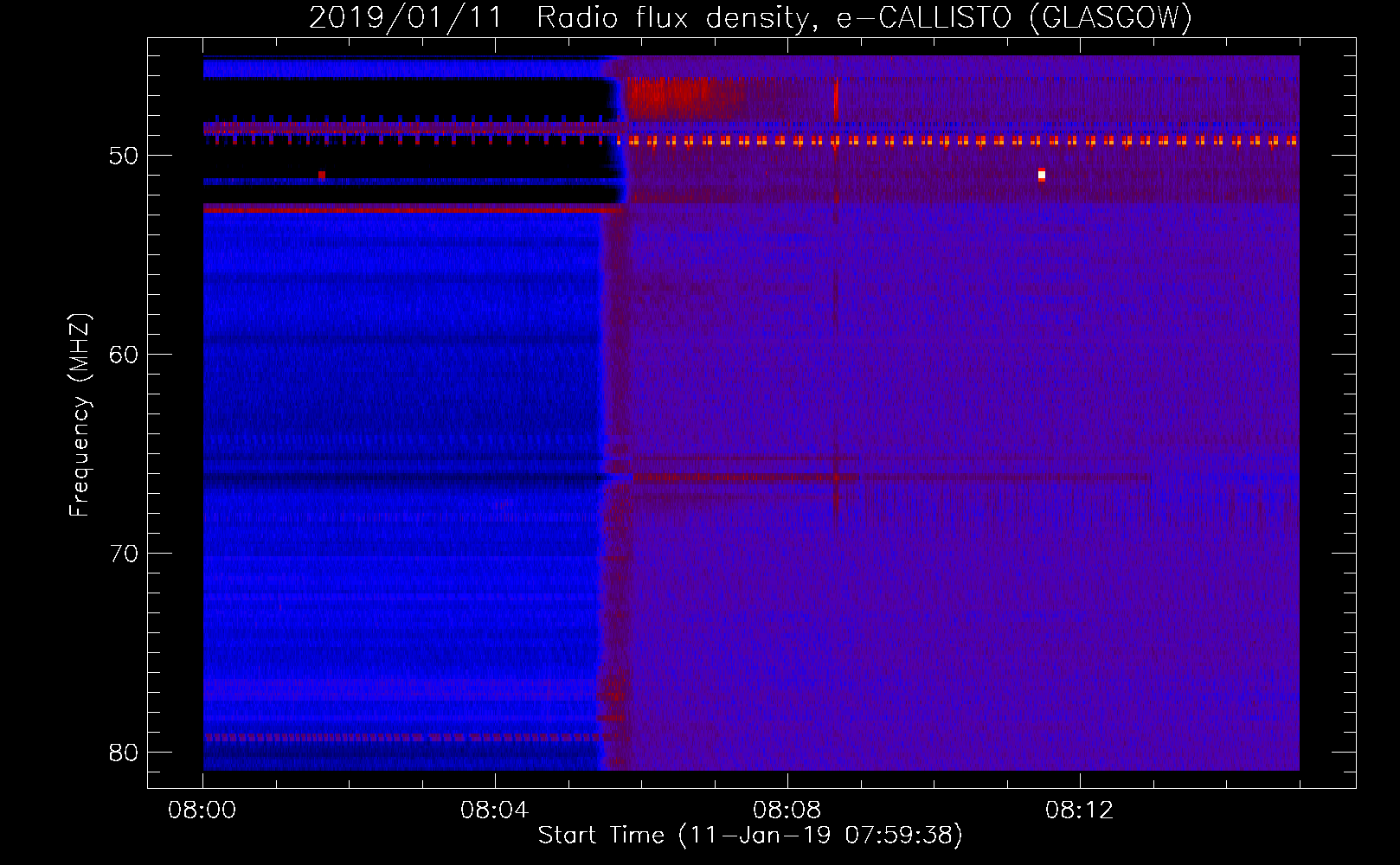Click the 'Start Time (11-Jan-19 07:59:38)' x-axis label
Screen dimensions: 1400x865
750,836
